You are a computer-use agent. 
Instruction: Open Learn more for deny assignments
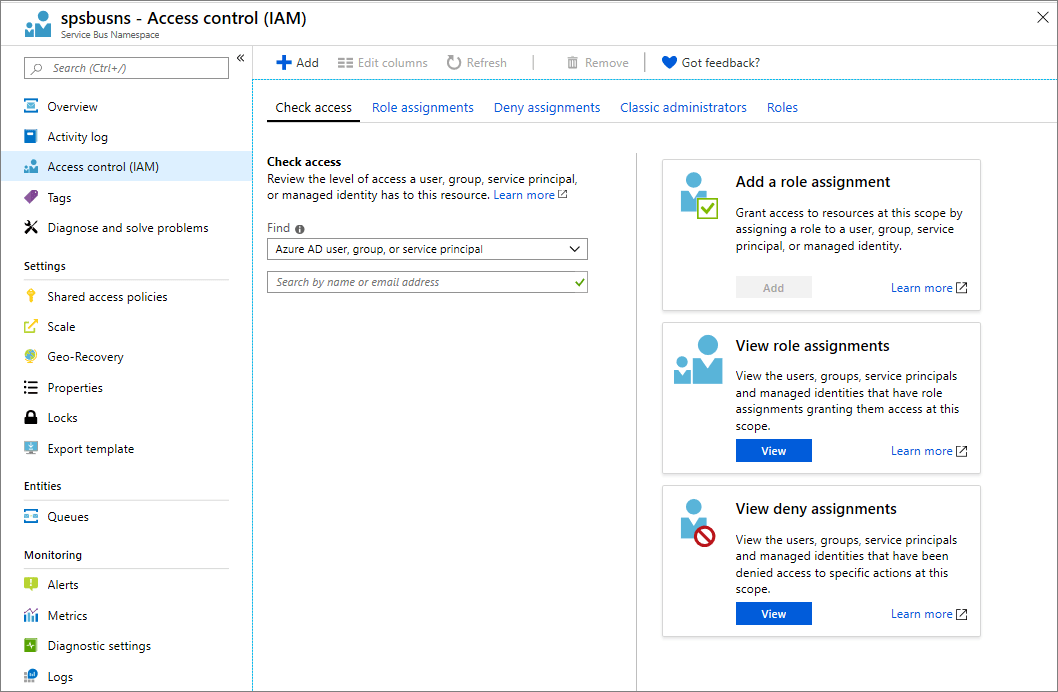click(922, 613)
